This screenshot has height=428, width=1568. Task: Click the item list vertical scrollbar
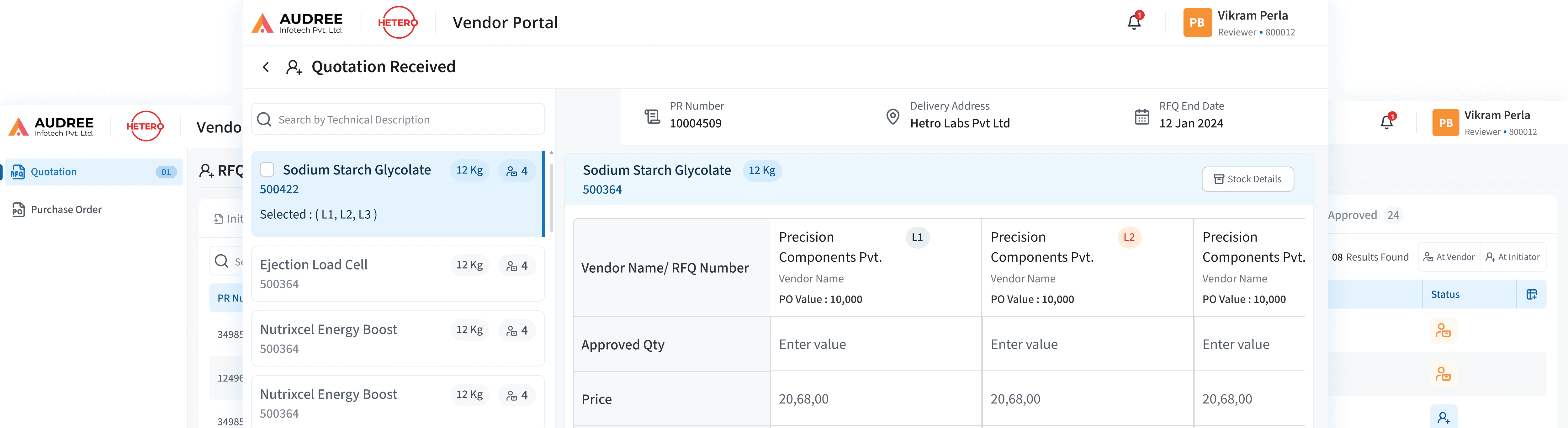[x=551, y=198]
